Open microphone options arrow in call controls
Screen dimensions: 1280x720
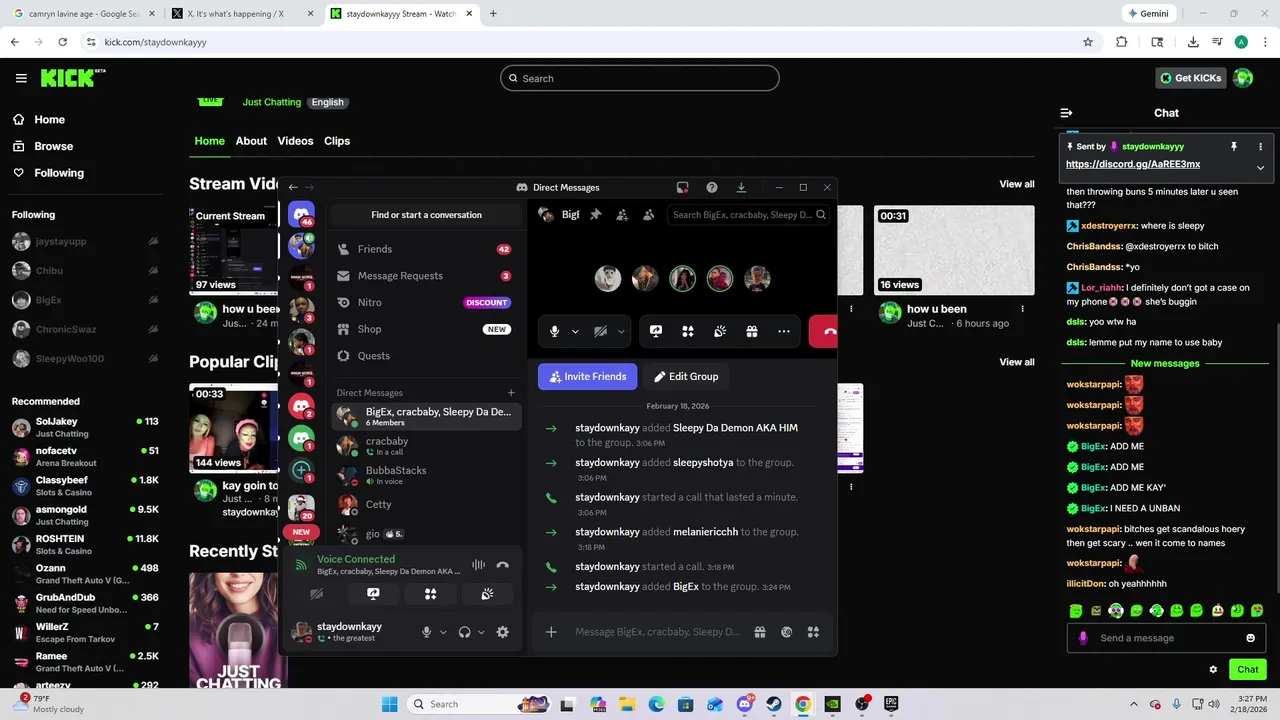[575, 331]
